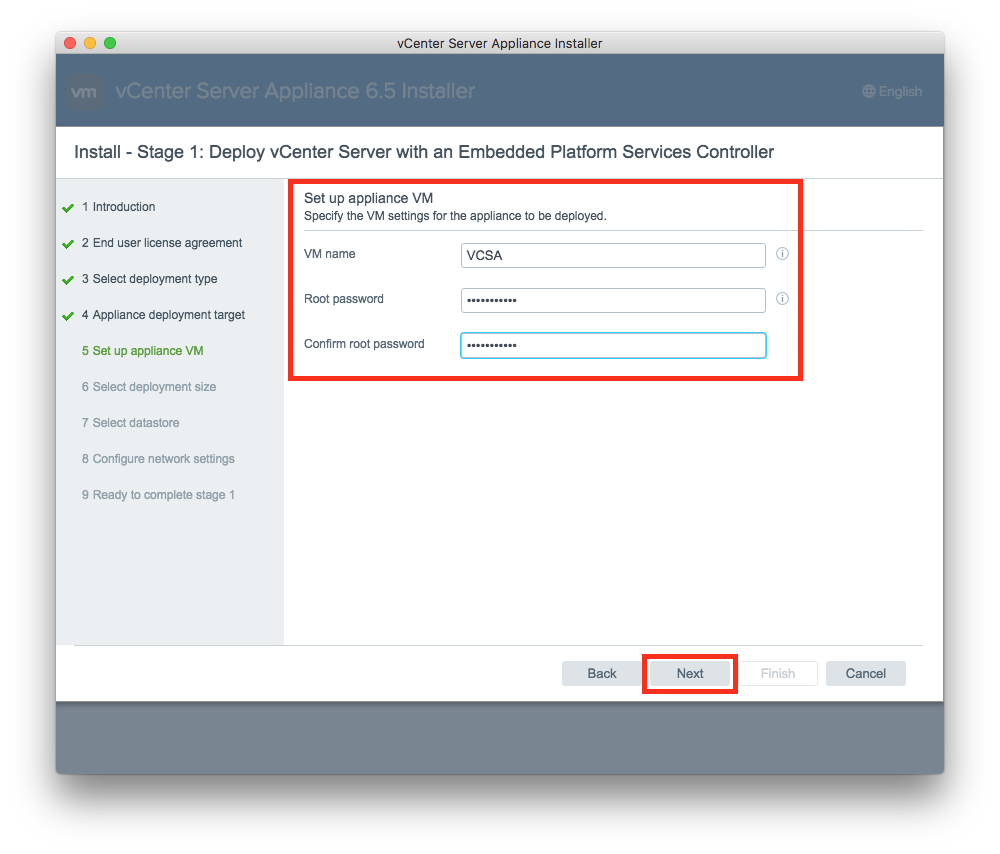Viewport: 1000px width, 854px height.
Task: Go to step 1 Introduction
Action: click(x=119, y=207)
